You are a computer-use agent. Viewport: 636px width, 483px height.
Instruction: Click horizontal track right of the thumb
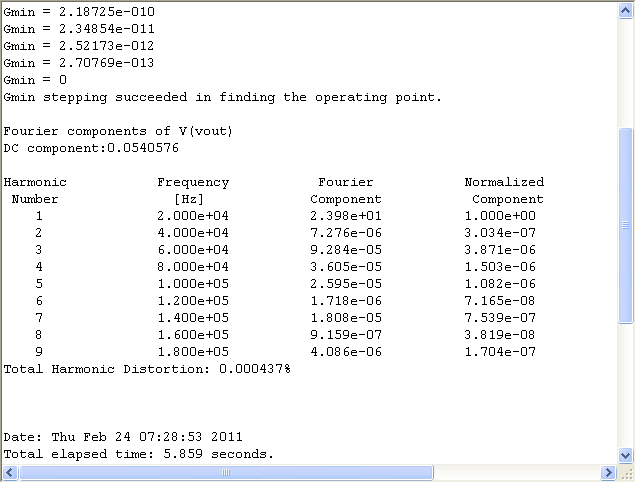tap(517, 472)
